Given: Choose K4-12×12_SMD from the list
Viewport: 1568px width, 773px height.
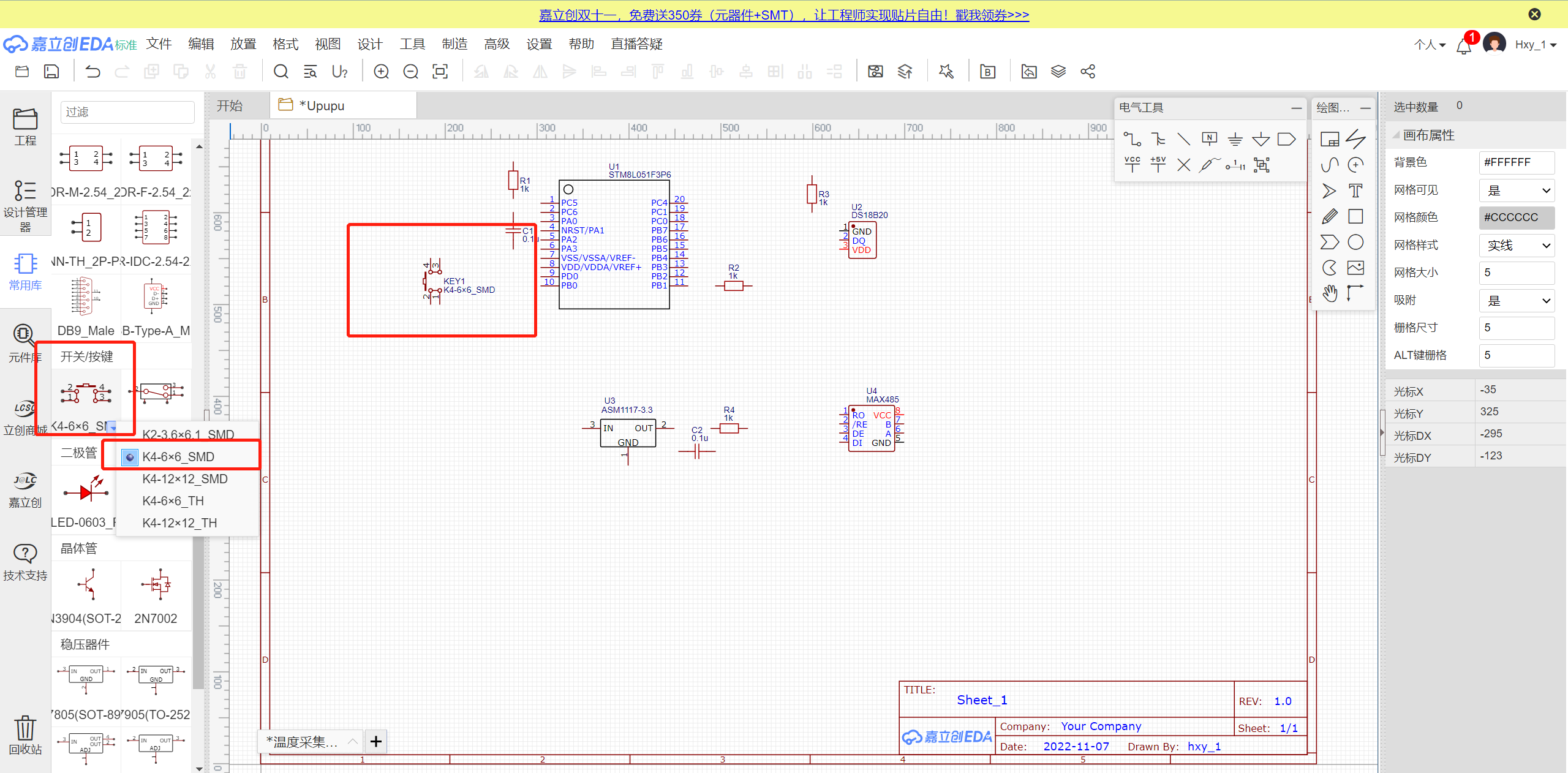Looking at the screenshot, I should pyautogui.click(x=185, y=479).
